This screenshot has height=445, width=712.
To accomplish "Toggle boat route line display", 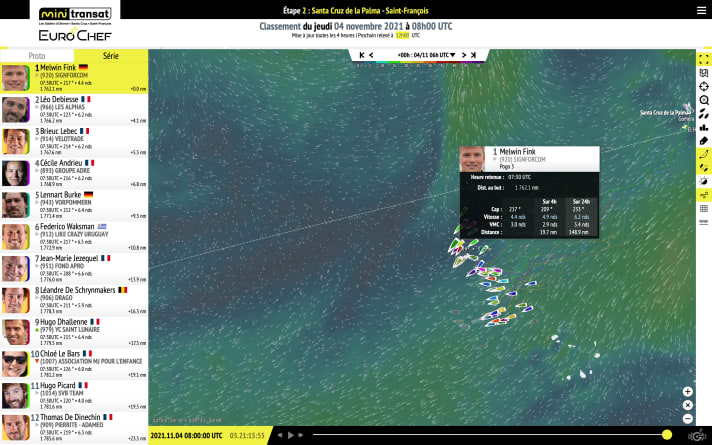I will pyautogui.click(x=704, y=155).
